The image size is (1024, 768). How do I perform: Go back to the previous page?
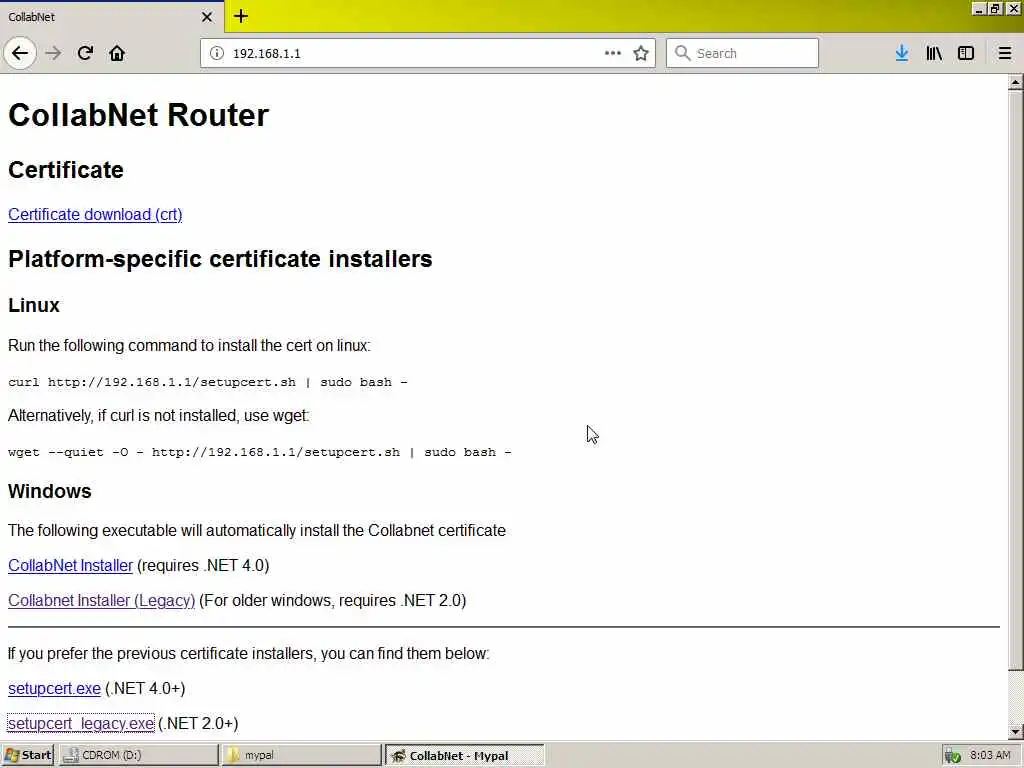[20, 53]
